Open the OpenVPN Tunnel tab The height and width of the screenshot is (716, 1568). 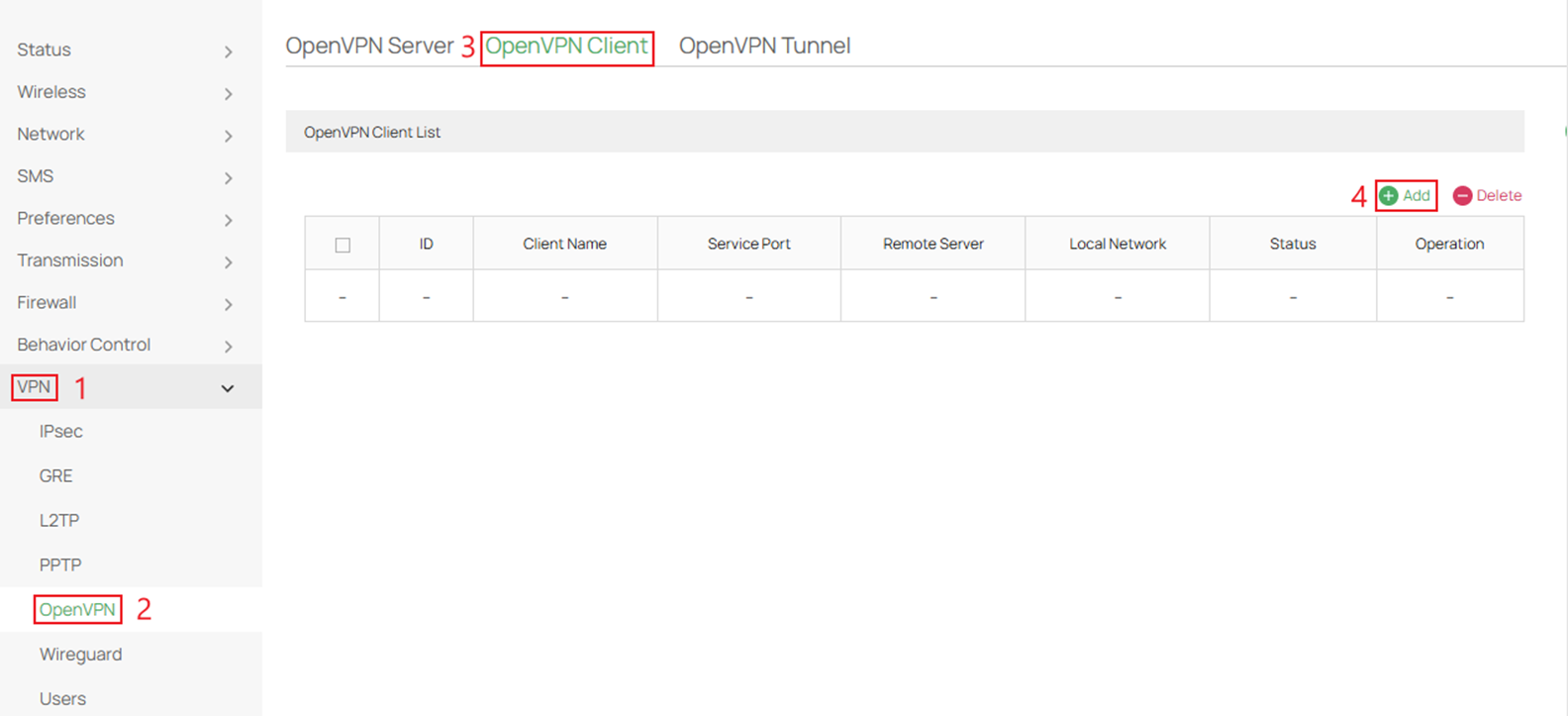pos(764,46)
